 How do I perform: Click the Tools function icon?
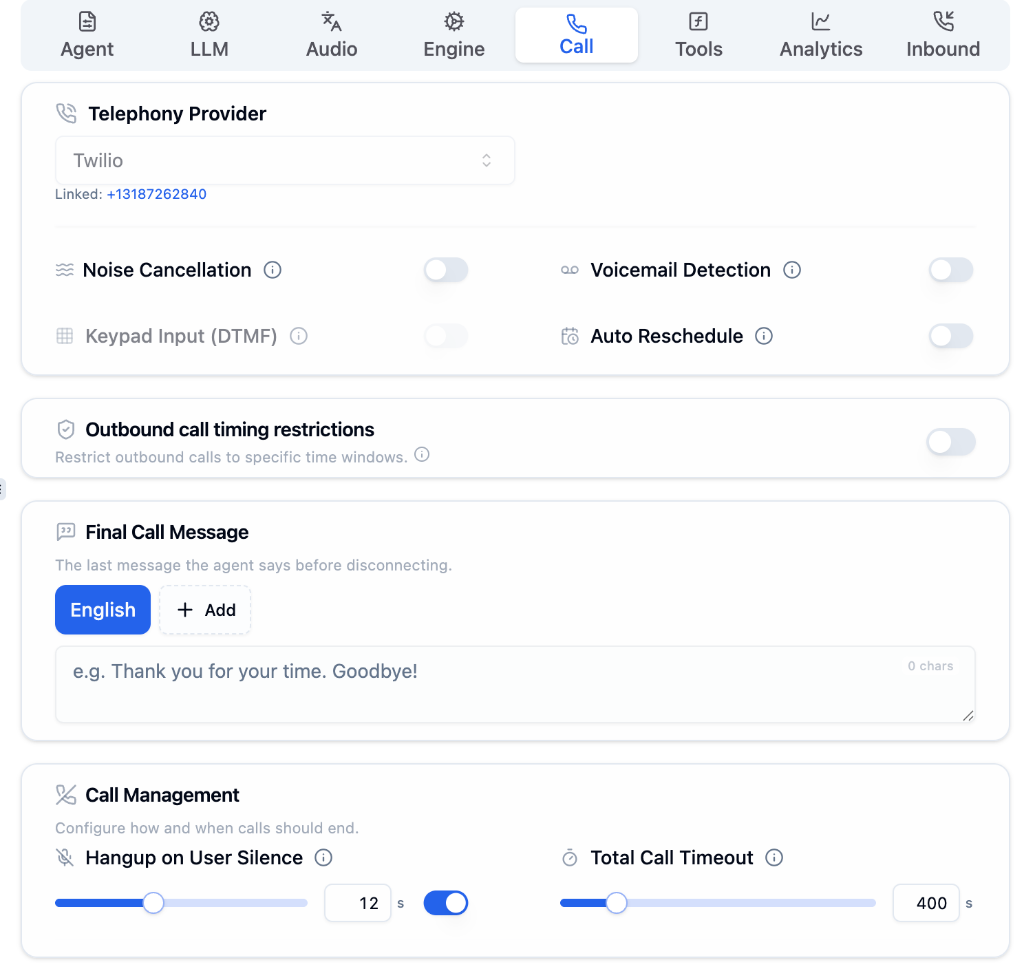coord(698,20)
